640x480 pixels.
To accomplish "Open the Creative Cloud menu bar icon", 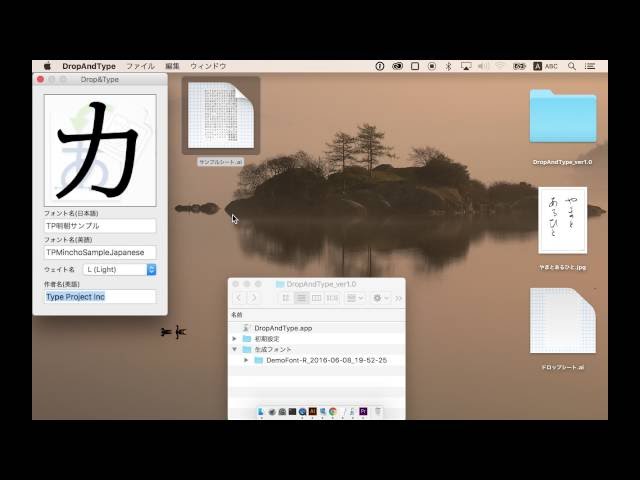I will pos(397,66).
